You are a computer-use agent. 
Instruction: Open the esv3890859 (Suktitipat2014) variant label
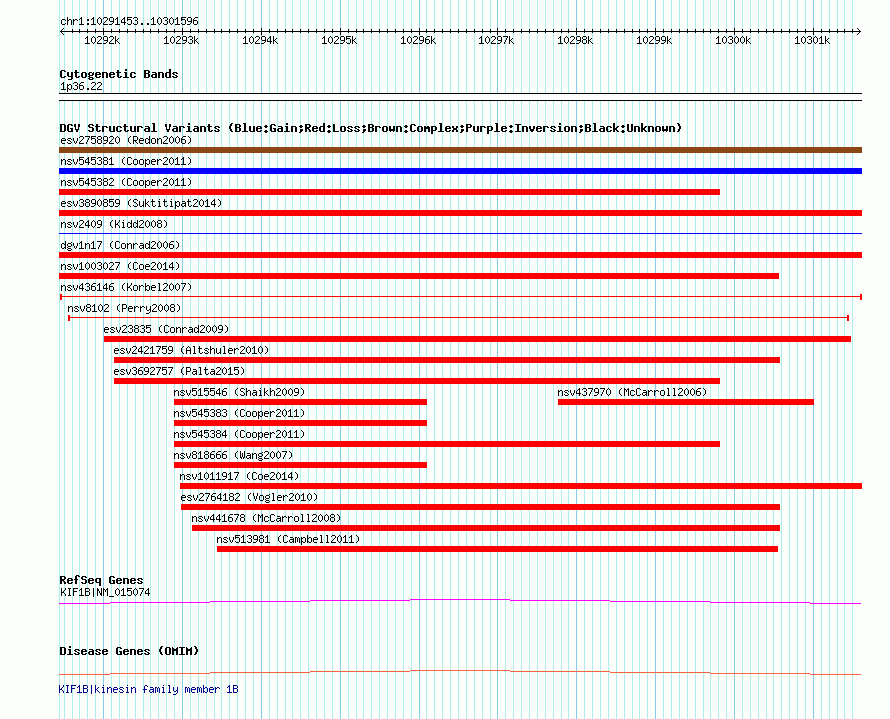pos(141,203)
